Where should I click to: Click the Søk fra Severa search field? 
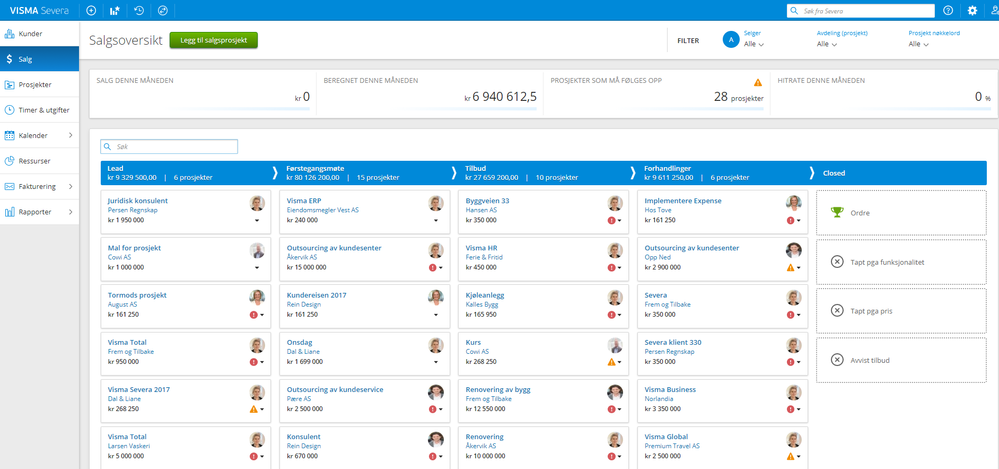861,10
